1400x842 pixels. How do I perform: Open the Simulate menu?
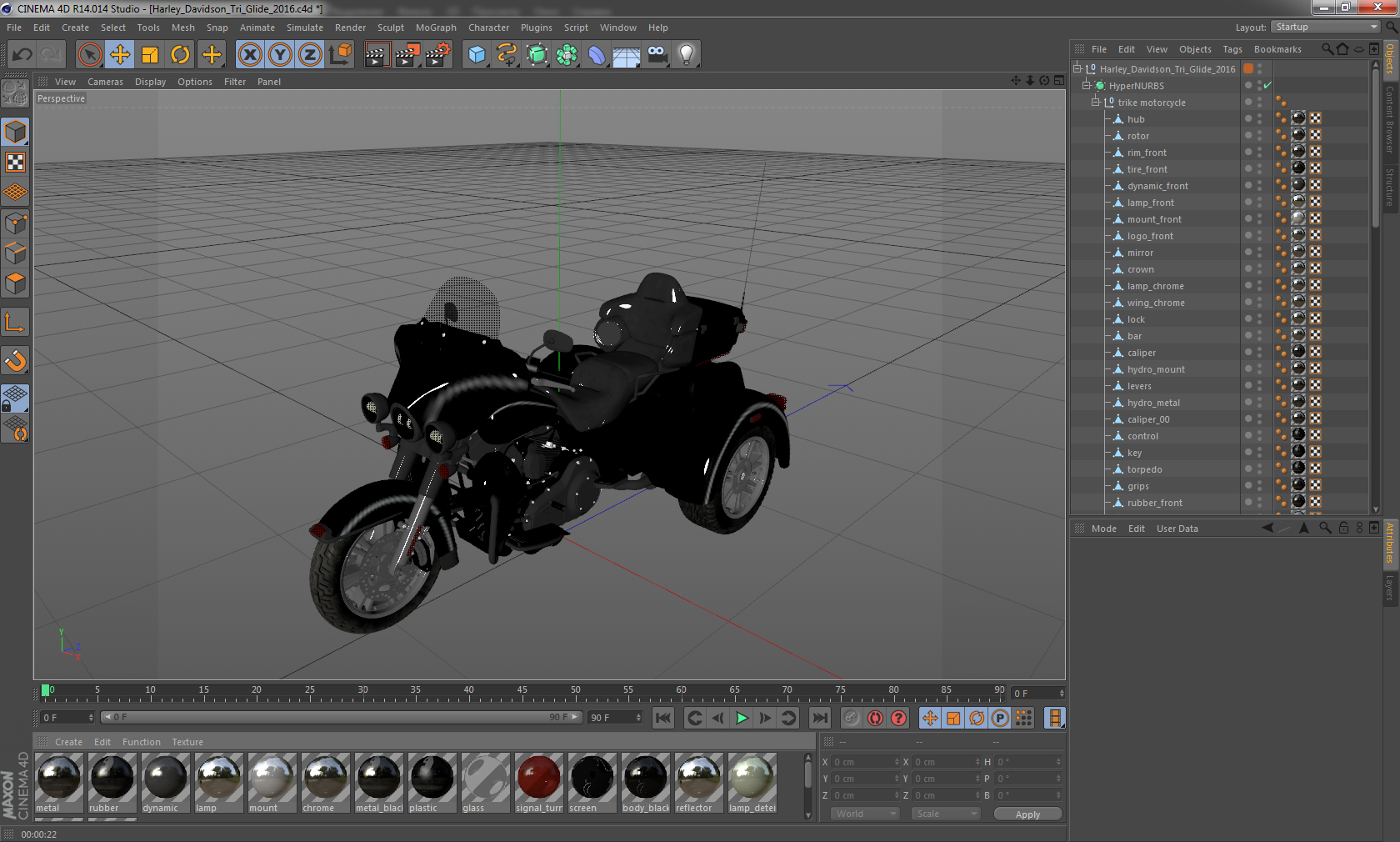point(305,28)
